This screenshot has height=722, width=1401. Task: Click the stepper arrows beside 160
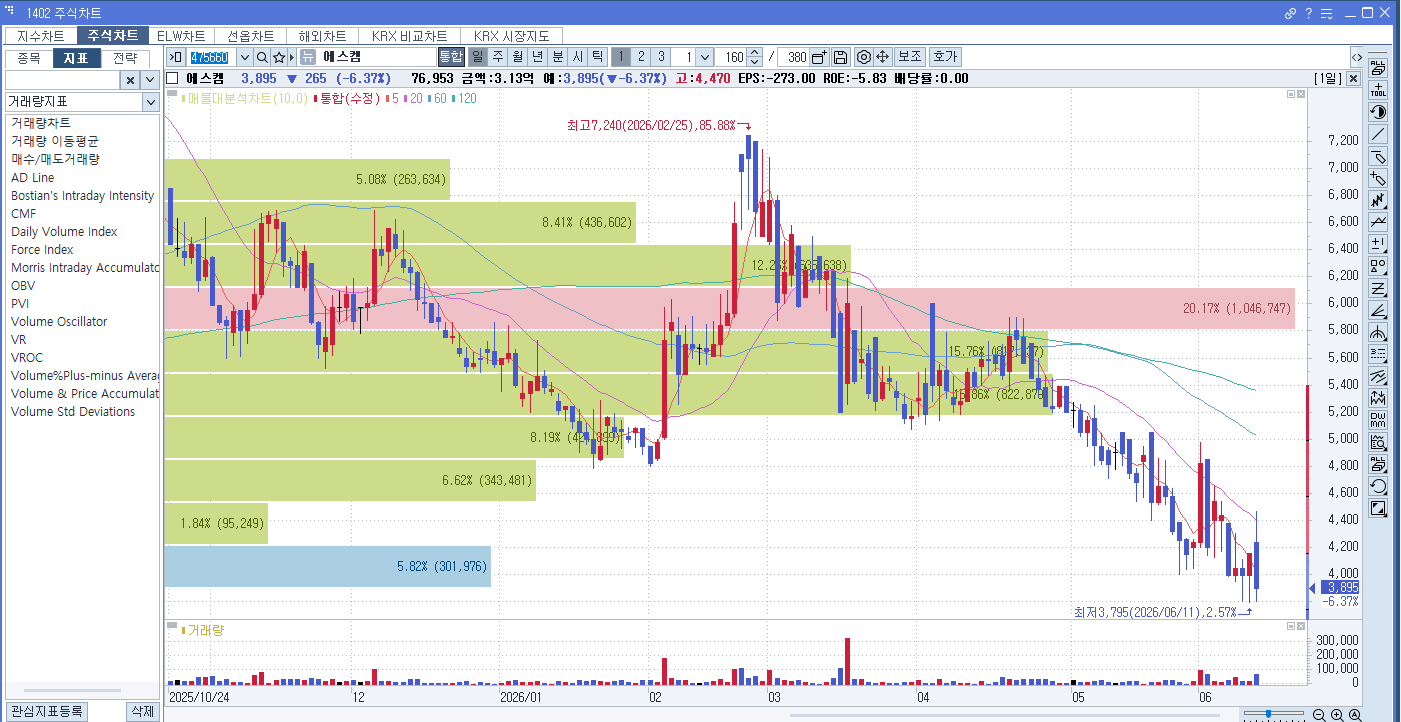click(x=755, y=57)
